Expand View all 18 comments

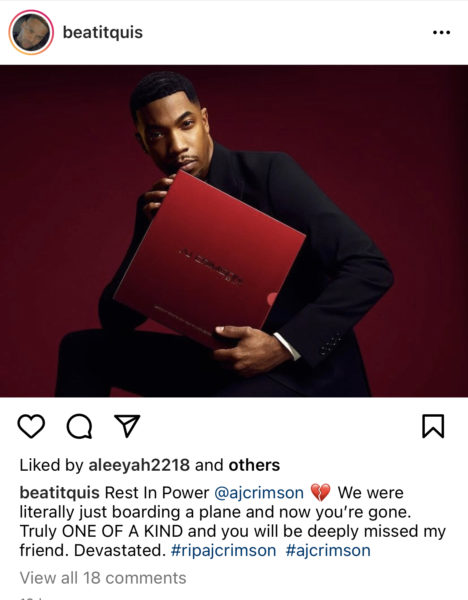103,578
